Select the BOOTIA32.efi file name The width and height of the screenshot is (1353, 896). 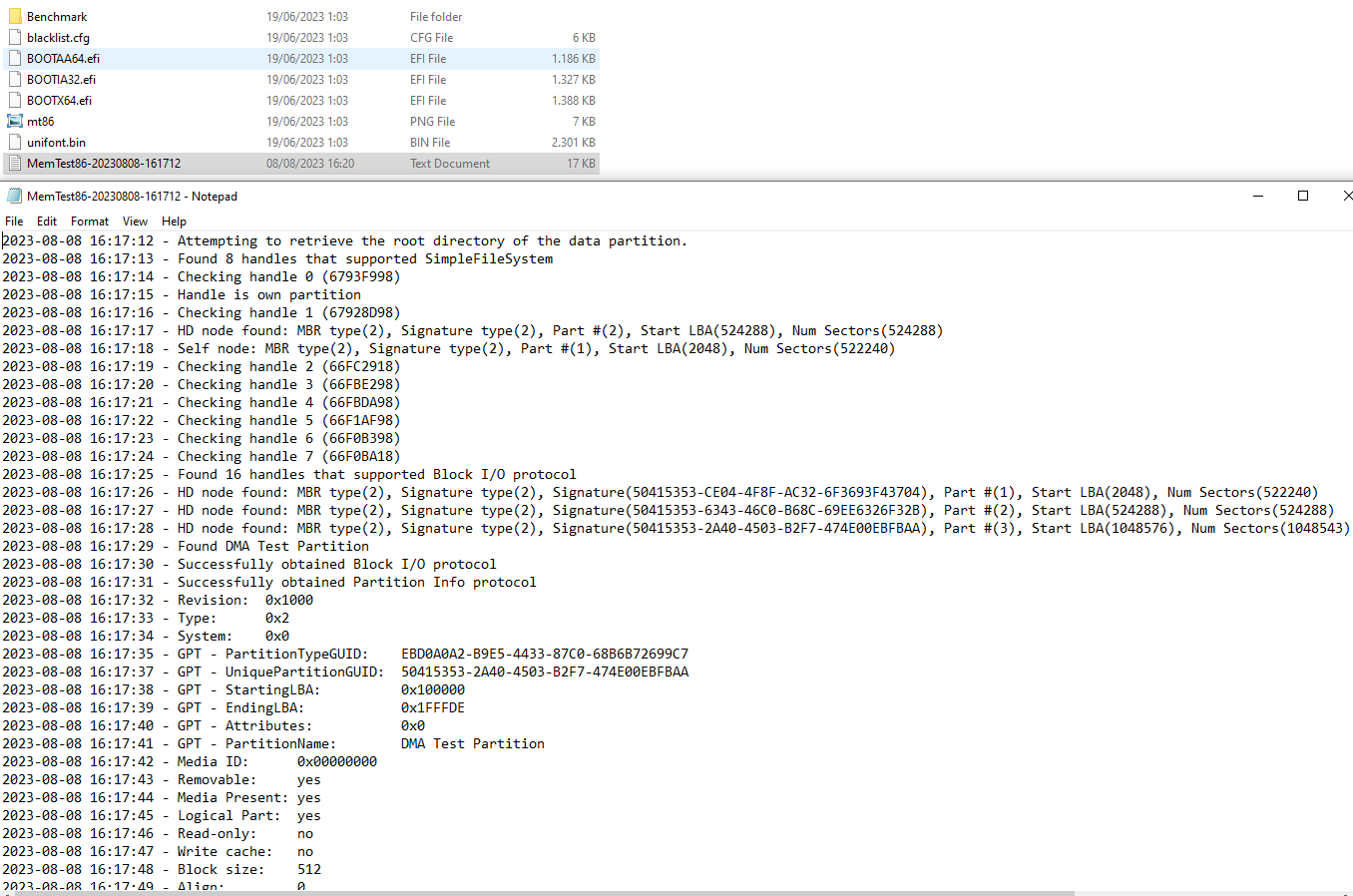62,80
